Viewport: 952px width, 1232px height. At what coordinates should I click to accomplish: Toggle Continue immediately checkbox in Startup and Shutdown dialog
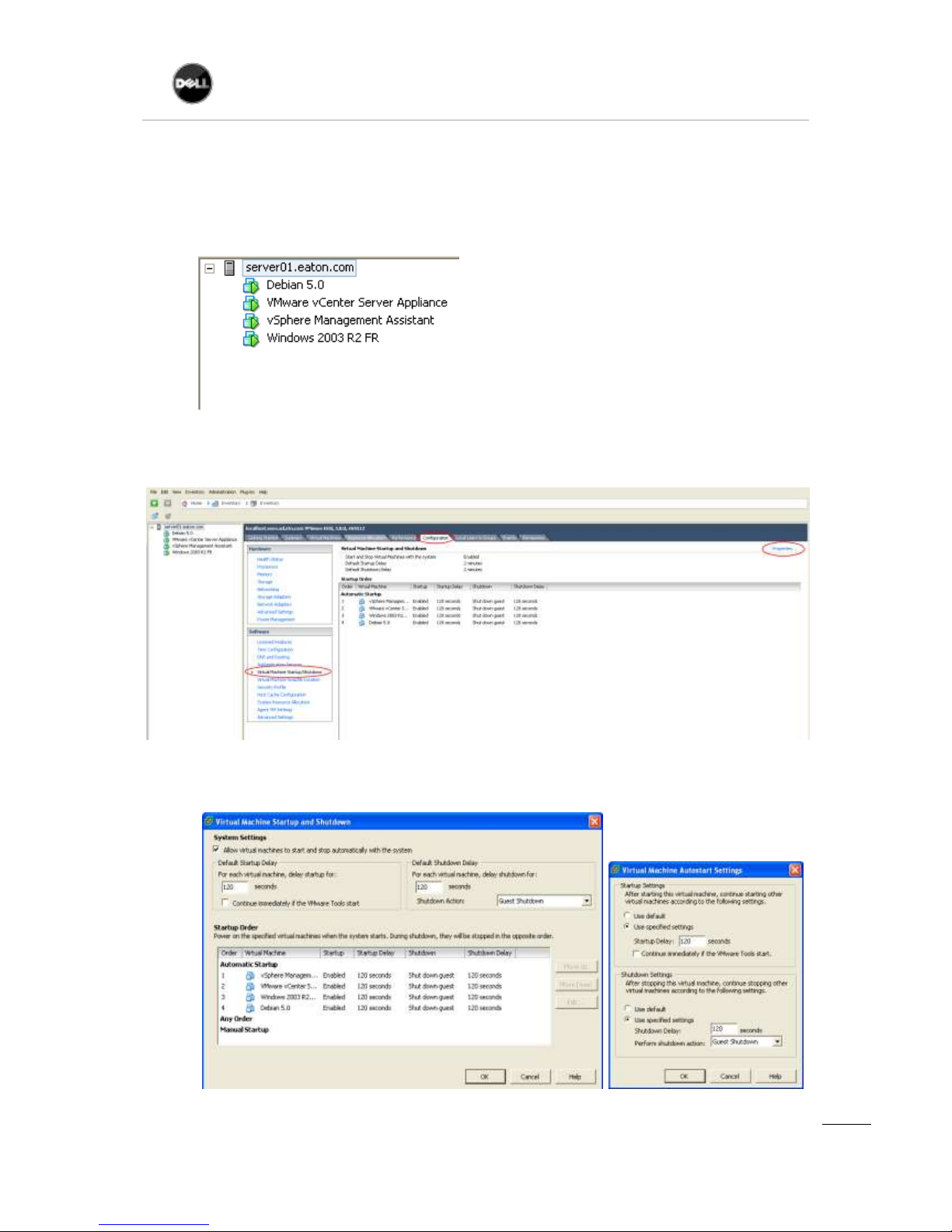pyautogui.click(x=226, y=903)
